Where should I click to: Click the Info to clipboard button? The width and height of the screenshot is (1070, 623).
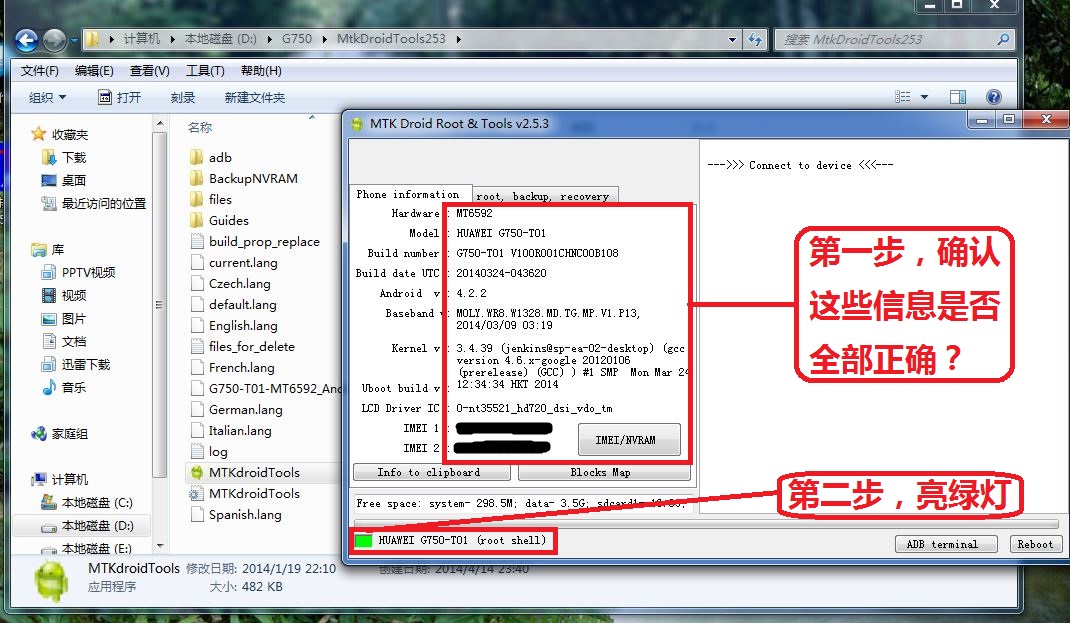pos(431,472)
